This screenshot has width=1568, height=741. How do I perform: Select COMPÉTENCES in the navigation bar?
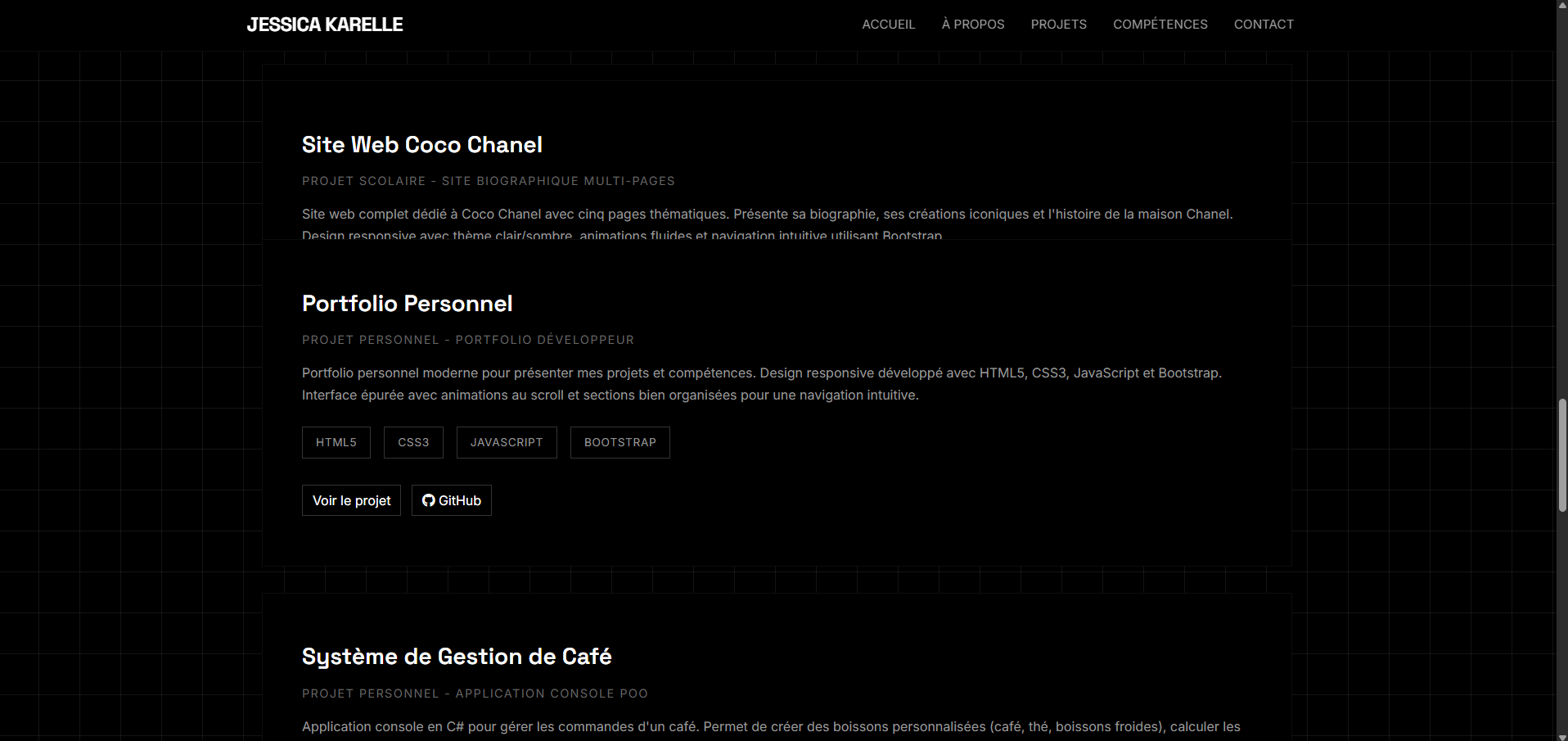[1160, 25]
